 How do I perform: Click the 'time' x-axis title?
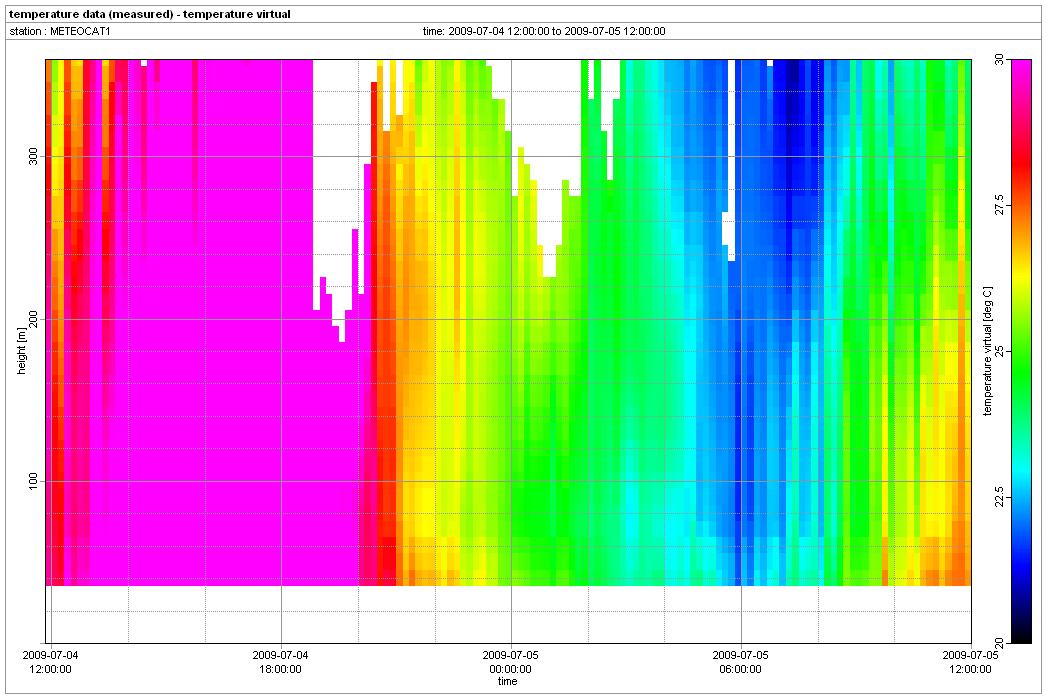coord(508,682)
